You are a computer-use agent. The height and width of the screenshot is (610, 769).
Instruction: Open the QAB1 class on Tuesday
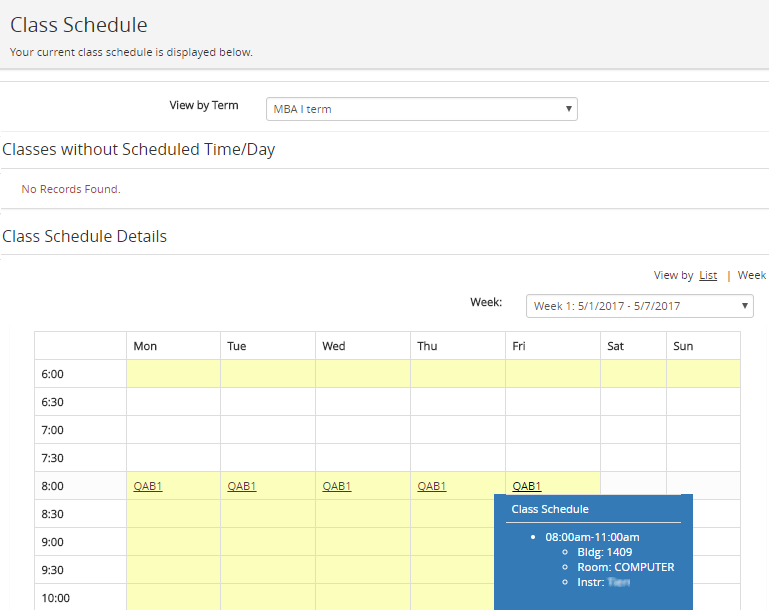coord(242,486)
